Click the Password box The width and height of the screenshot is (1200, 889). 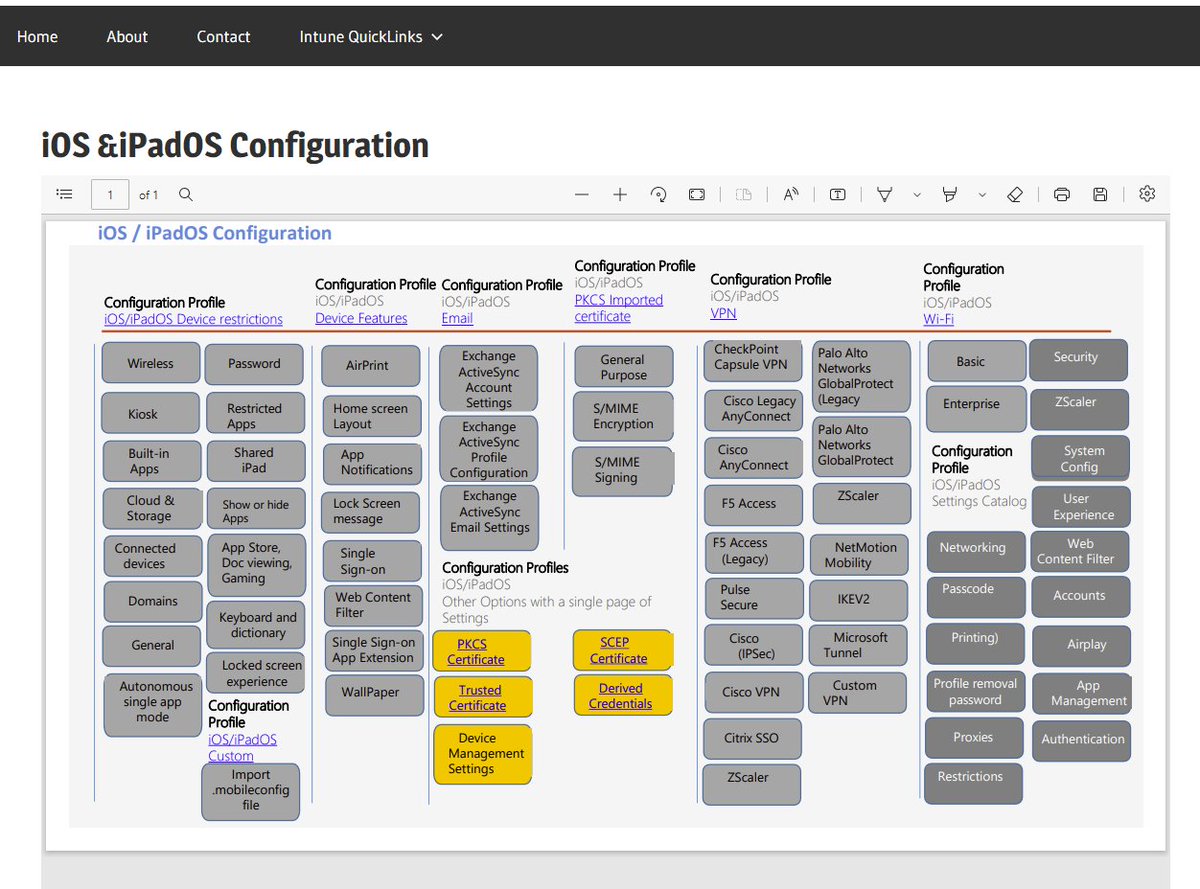click(x=254, y=364)
